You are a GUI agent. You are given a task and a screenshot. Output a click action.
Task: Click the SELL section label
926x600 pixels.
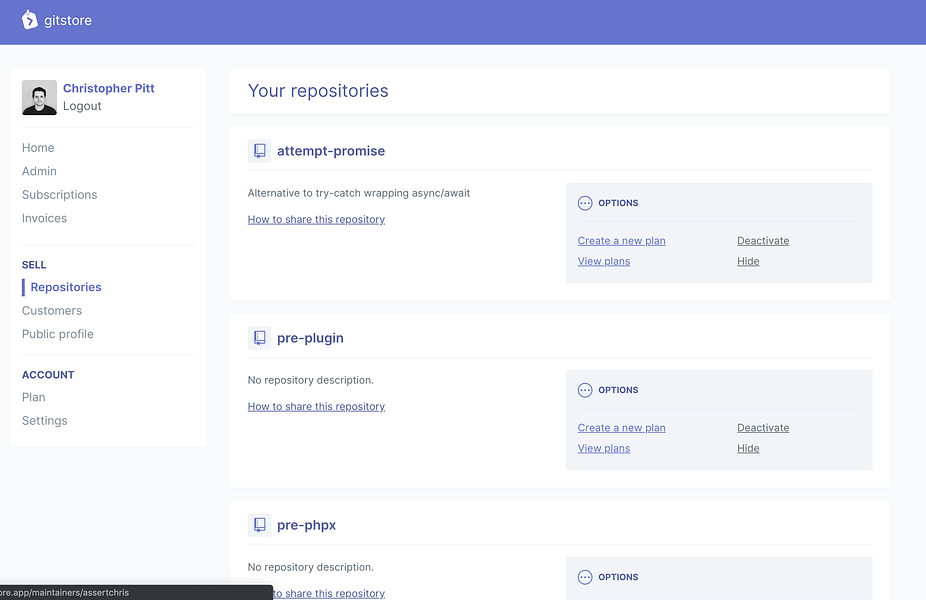[x=34, y=265]
